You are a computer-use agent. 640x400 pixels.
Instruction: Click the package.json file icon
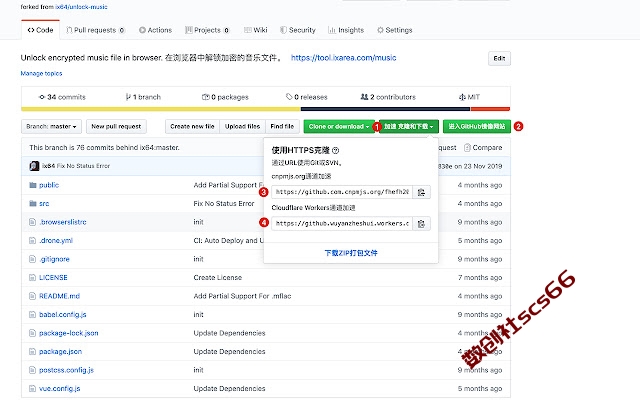pos(33,351)
